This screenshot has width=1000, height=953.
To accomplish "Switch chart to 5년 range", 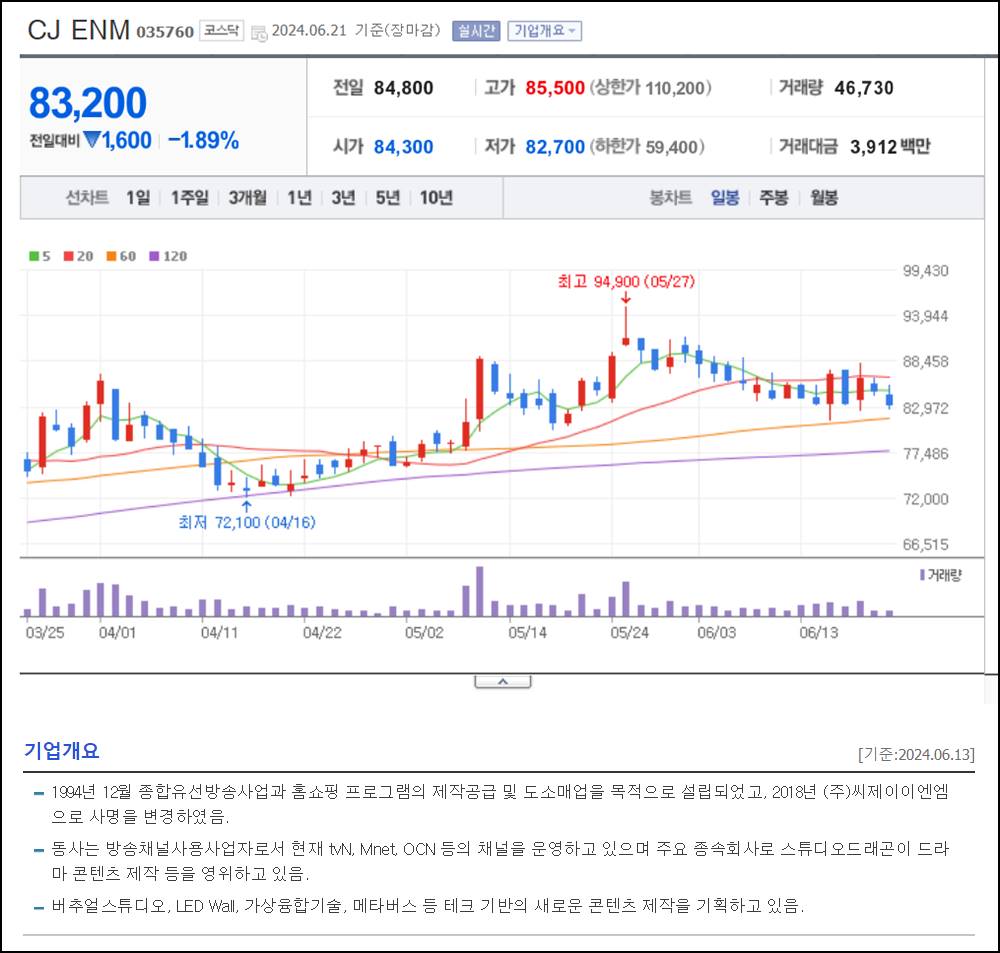I will tap(387, 198).
